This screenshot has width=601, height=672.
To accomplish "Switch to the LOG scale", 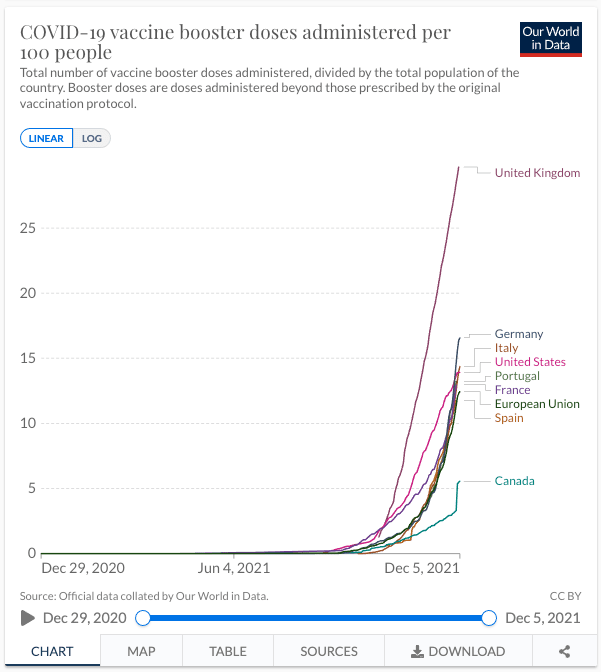I will click(x=92, y=138).
